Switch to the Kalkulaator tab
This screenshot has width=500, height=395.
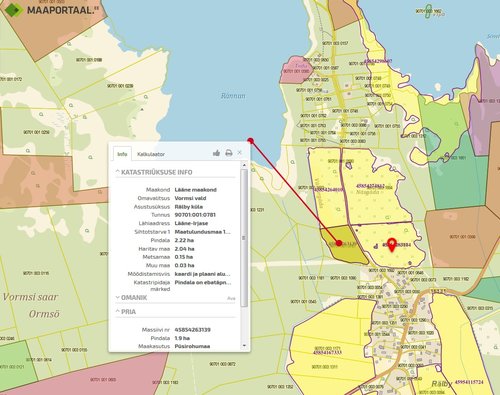151,154
